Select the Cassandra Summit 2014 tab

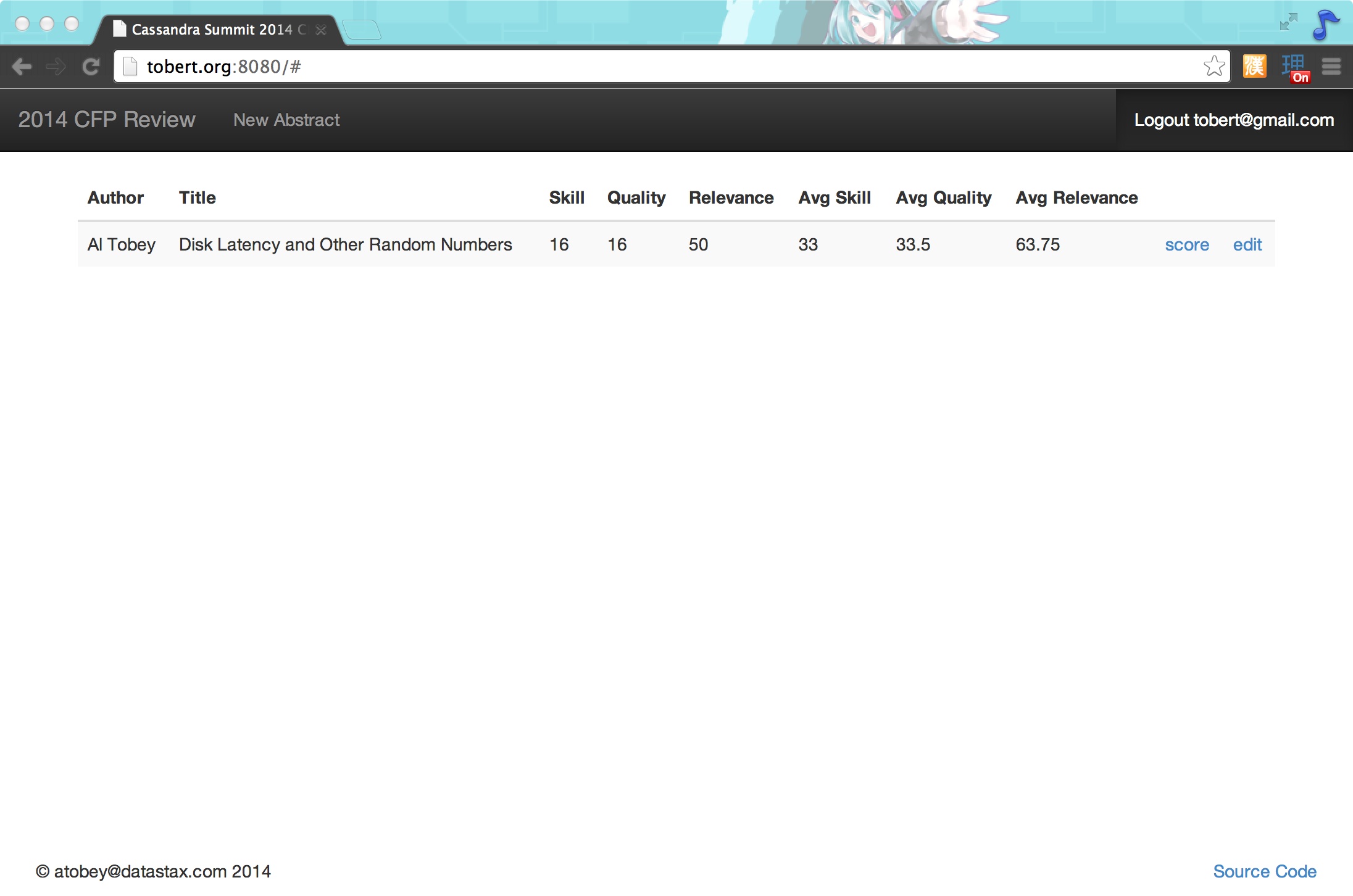(x=213, y=30)
